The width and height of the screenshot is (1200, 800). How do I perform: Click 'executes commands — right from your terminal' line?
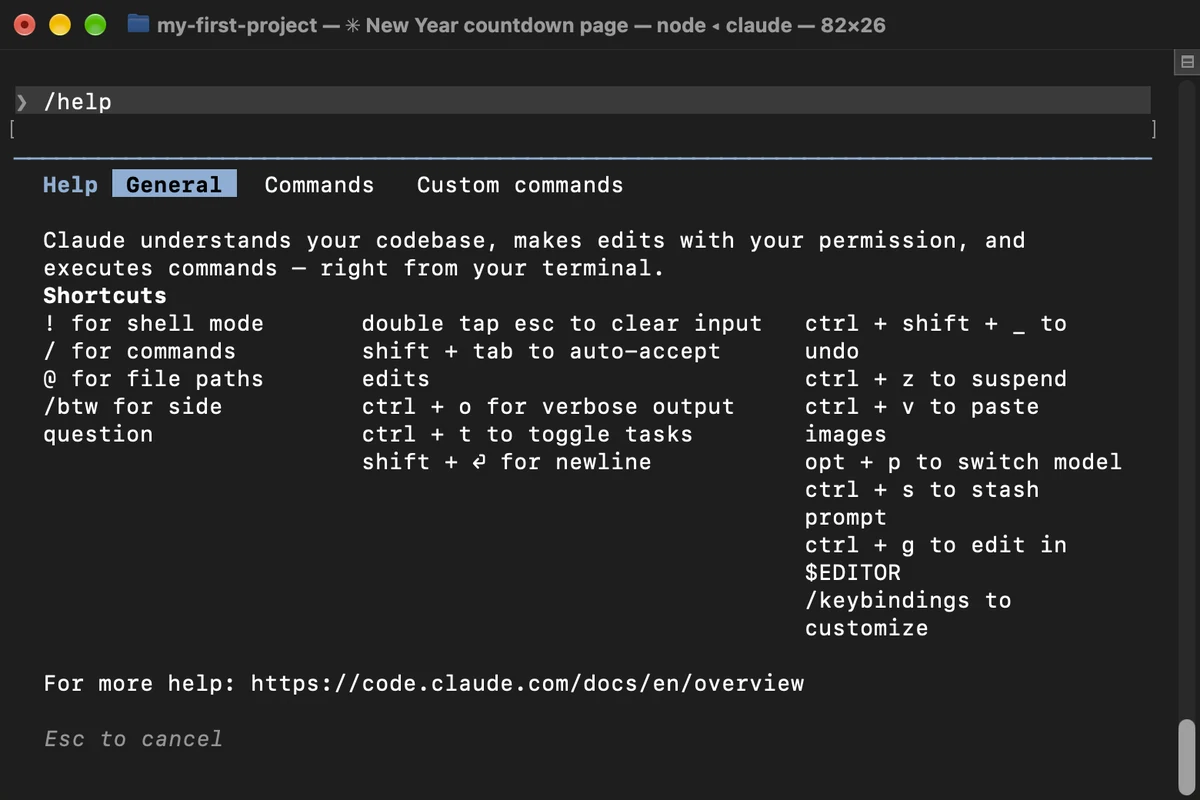(x=354, y=269)
